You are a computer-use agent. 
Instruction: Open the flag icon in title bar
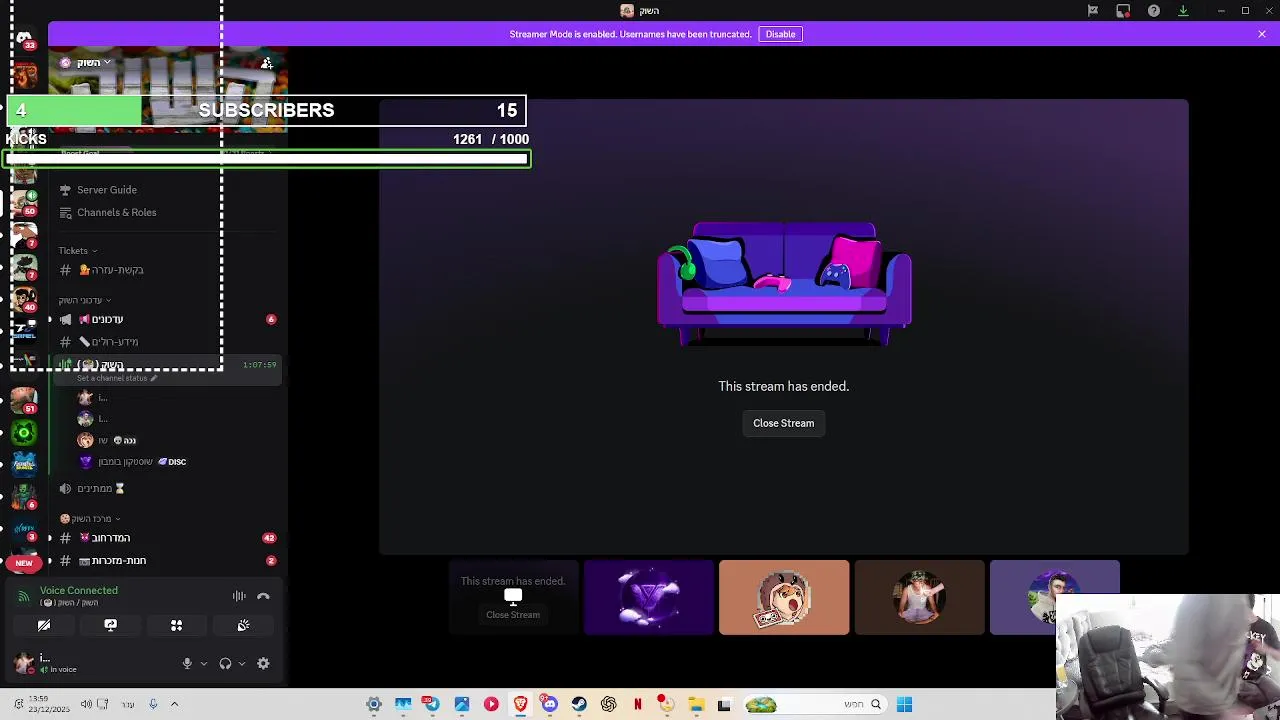[x=1093, y=11]
